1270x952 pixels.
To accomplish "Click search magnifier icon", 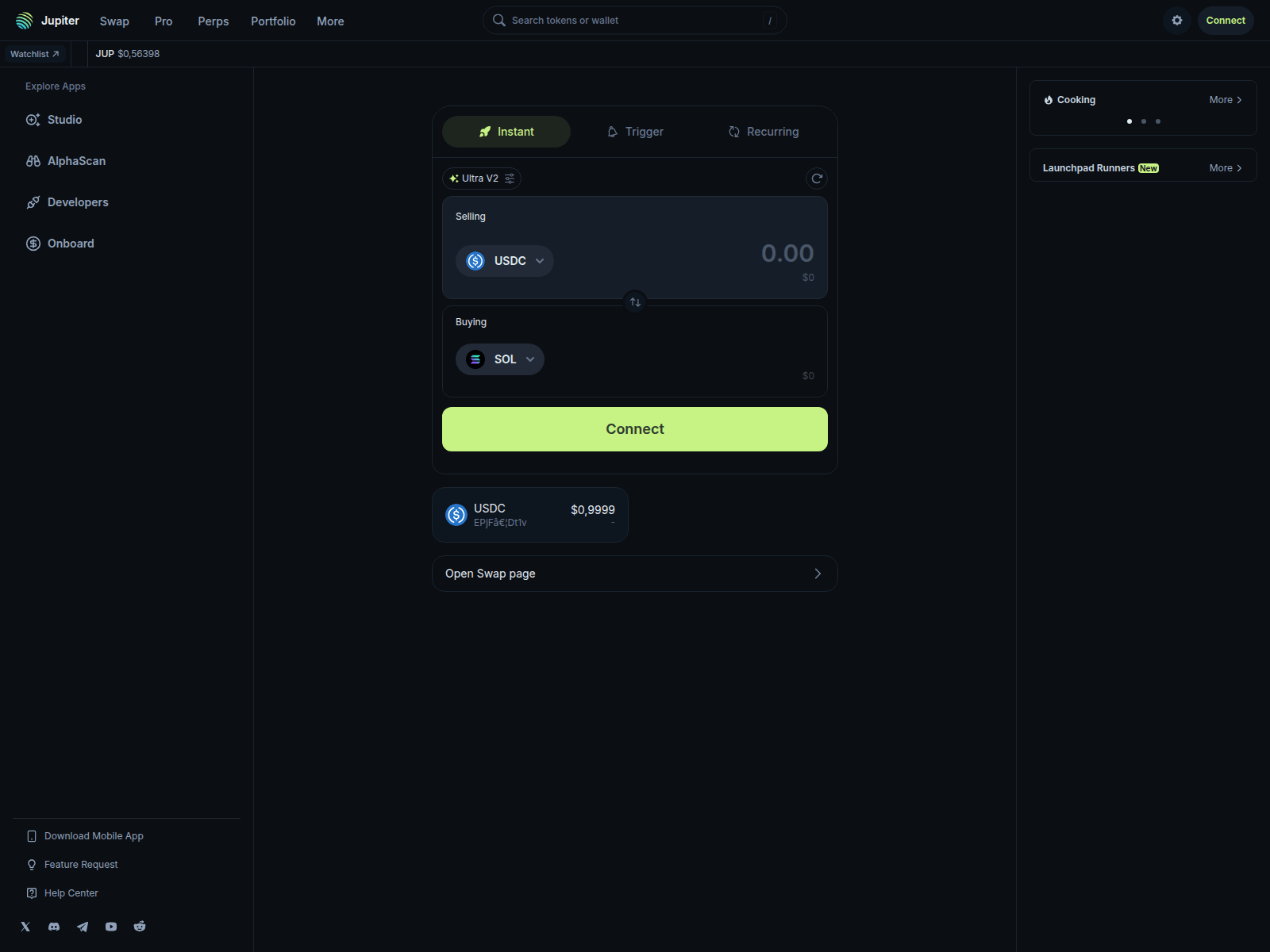I will (x=499, y=21).
